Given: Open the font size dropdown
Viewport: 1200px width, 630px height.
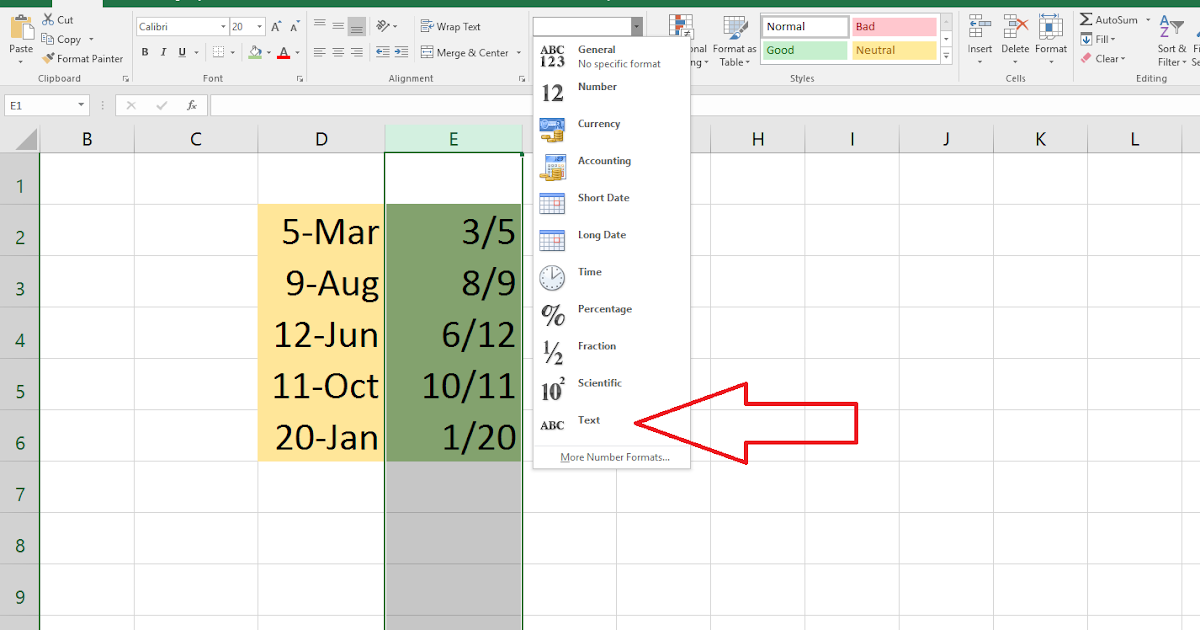Looking at the screenshot, I should 259,25.
